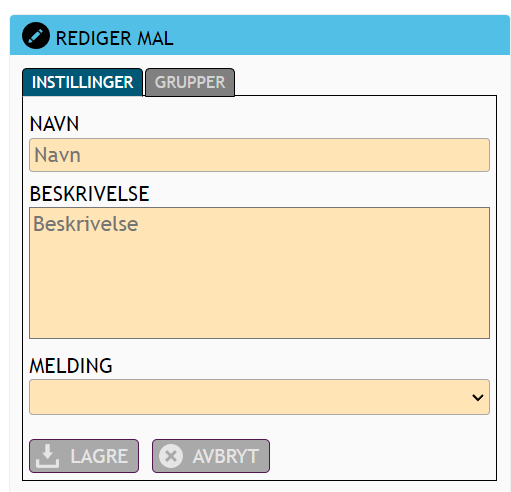Save the template with the Lagre button

point(84,456)
